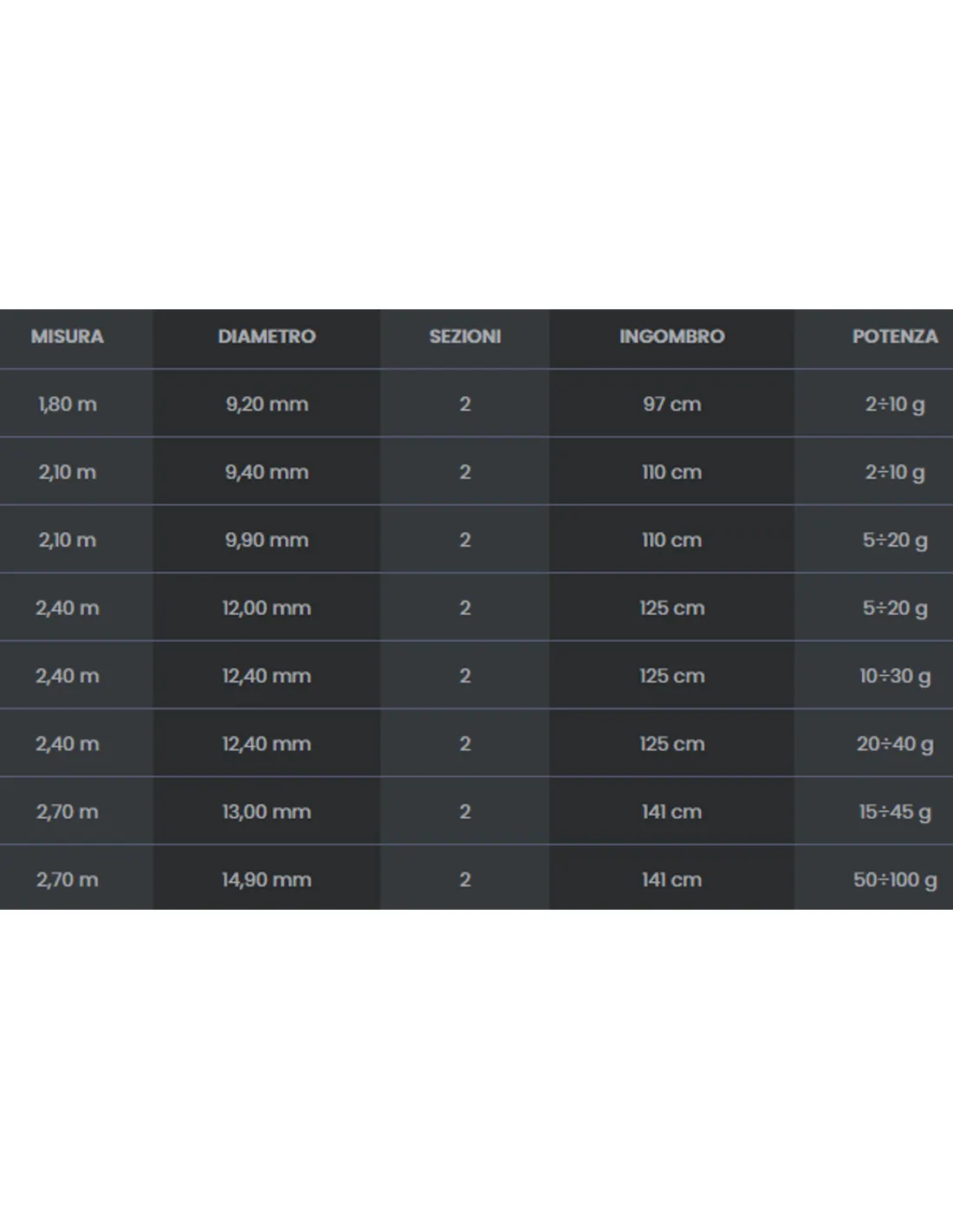Select the INGOMBRO column header
The width and height of the screenshot is (953, 1232).
point(672,336)
